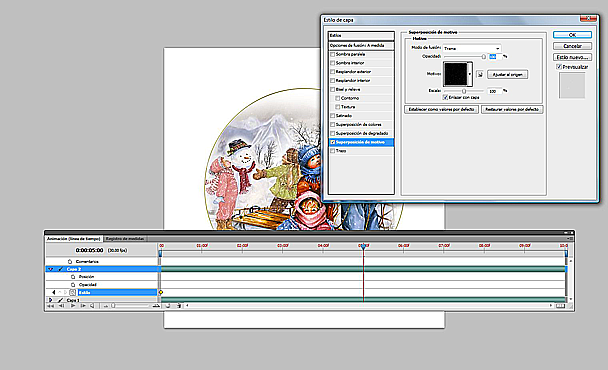Click the yellow keyframe on Estilo track
608x370 pixels.
[x=161, y=292]
